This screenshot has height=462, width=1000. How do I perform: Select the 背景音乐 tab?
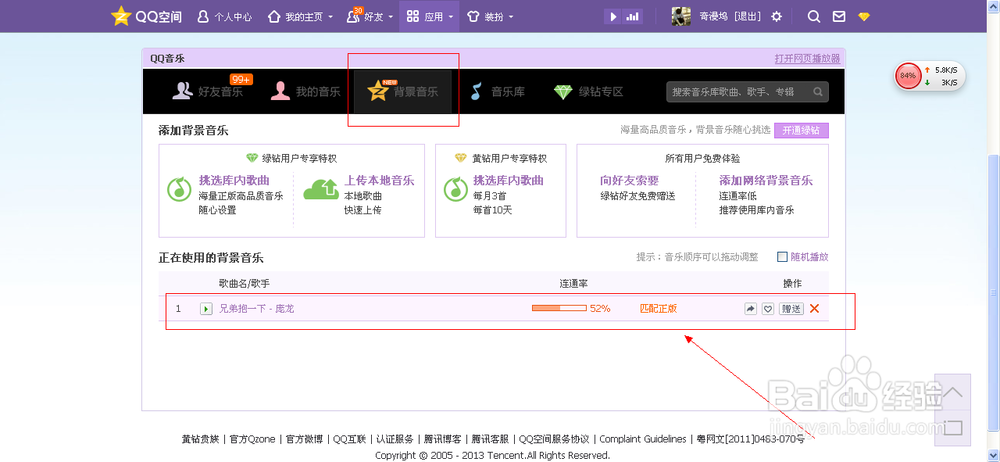pos(403,91)
